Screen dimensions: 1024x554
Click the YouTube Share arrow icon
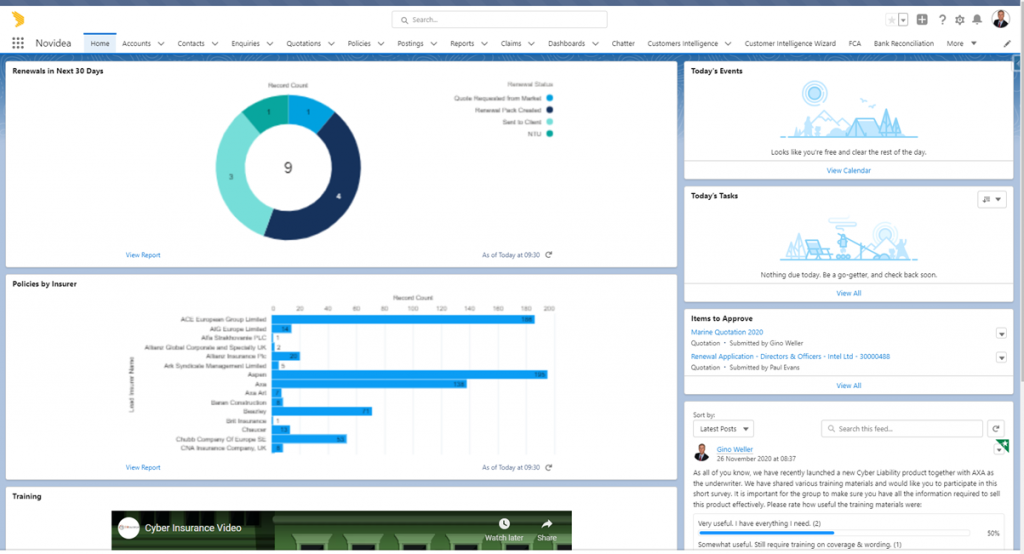point(547,524)
